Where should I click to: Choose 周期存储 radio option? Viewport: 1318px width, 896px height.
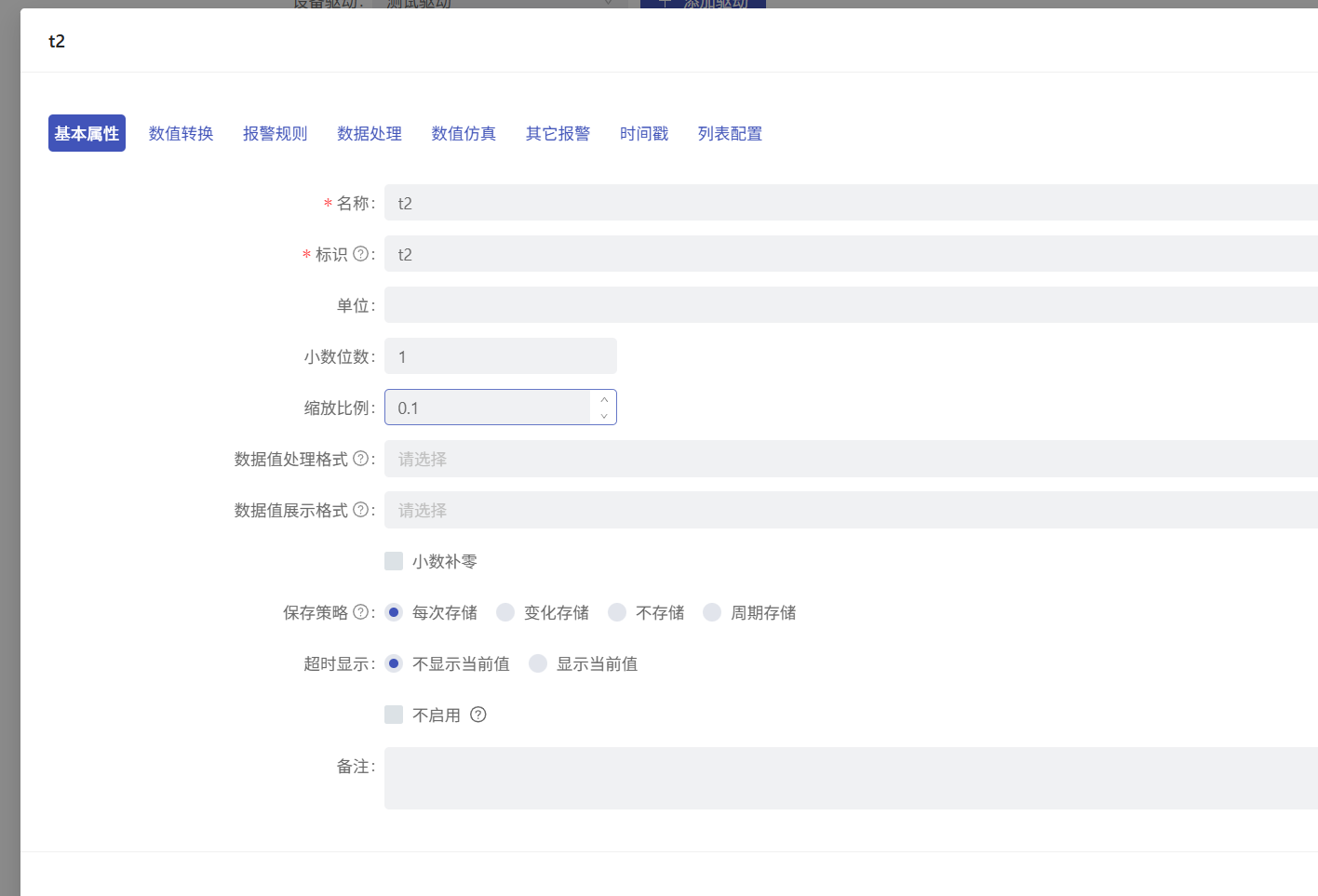[x=712, y=612]
